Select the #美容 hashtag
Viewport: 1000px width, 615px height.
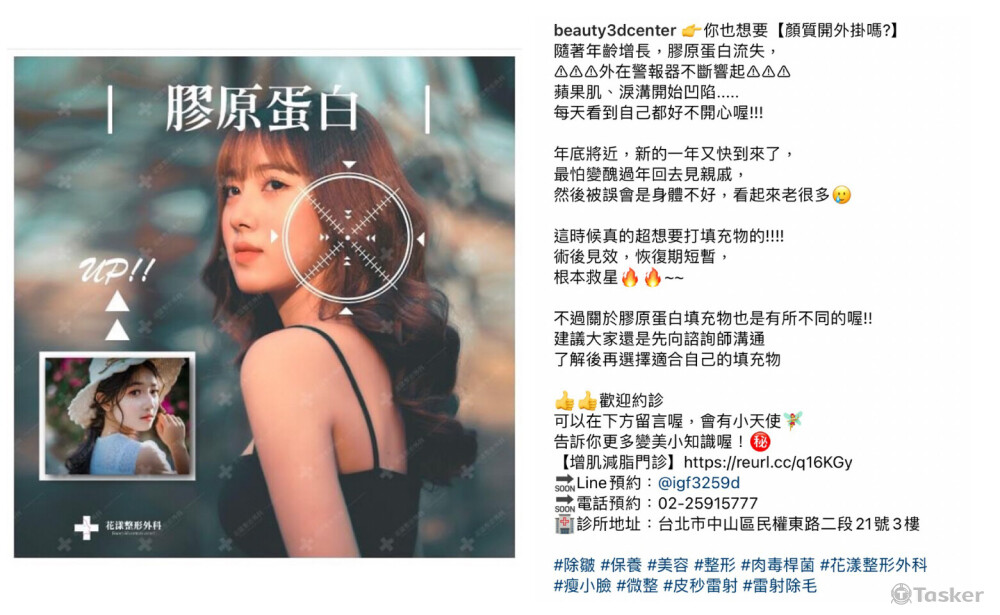(668, 565)
